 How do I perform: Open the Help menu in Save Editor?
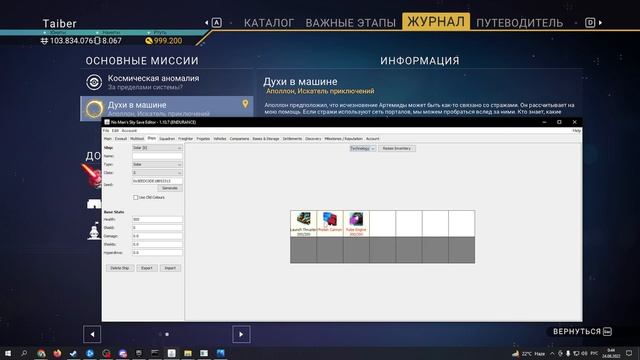[x=576, y=131]
